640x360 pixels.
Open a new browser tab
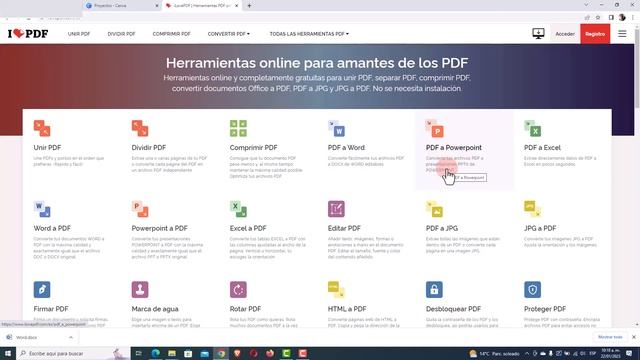pos(249,6)
